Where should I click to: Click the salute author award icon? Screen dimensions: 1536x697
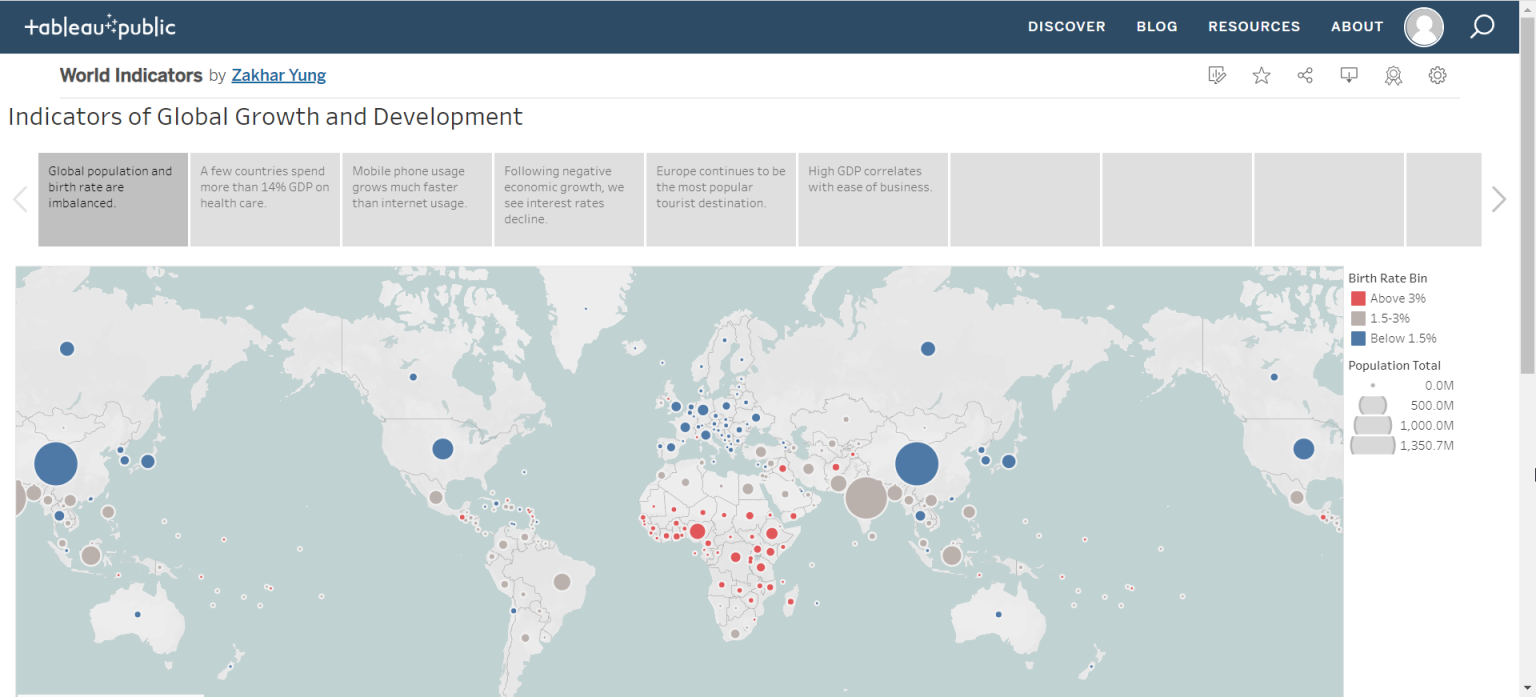(1393, 75)
